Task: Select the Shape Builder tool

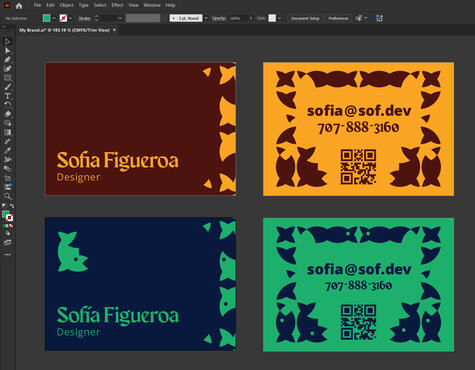Action: 7,123
